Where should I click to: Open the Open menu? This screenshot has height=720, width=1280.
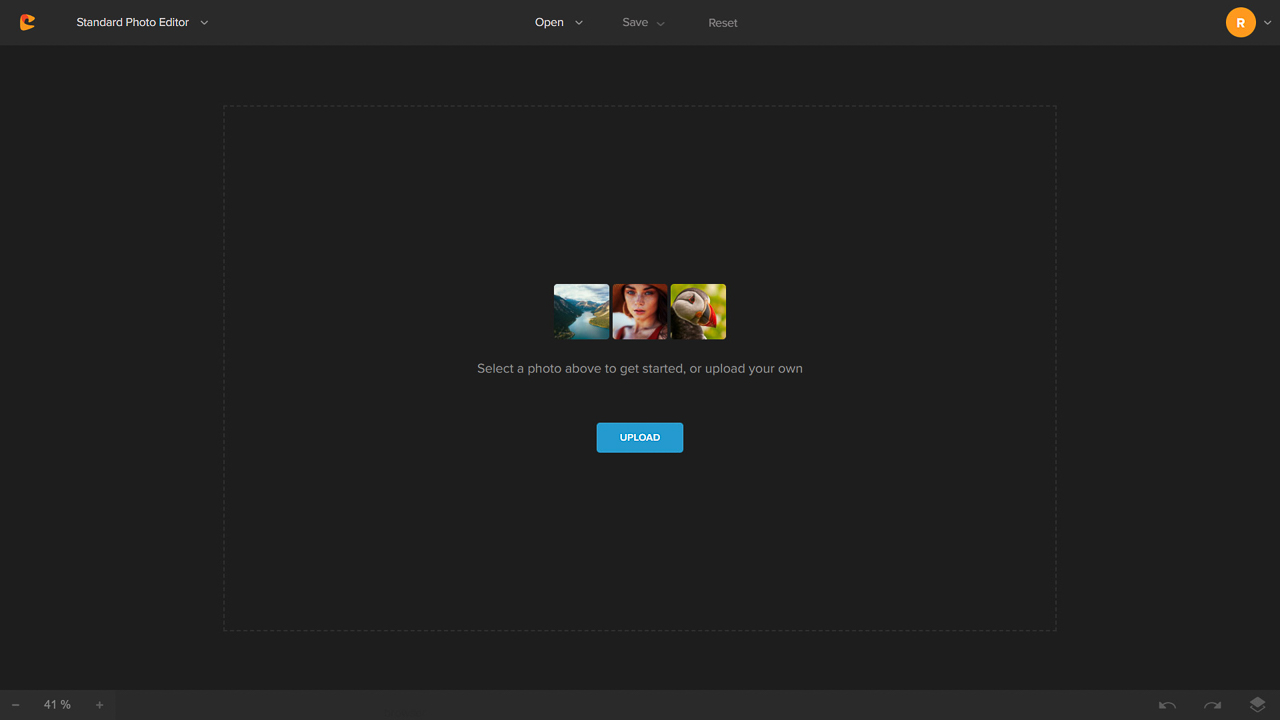point(549,22)
